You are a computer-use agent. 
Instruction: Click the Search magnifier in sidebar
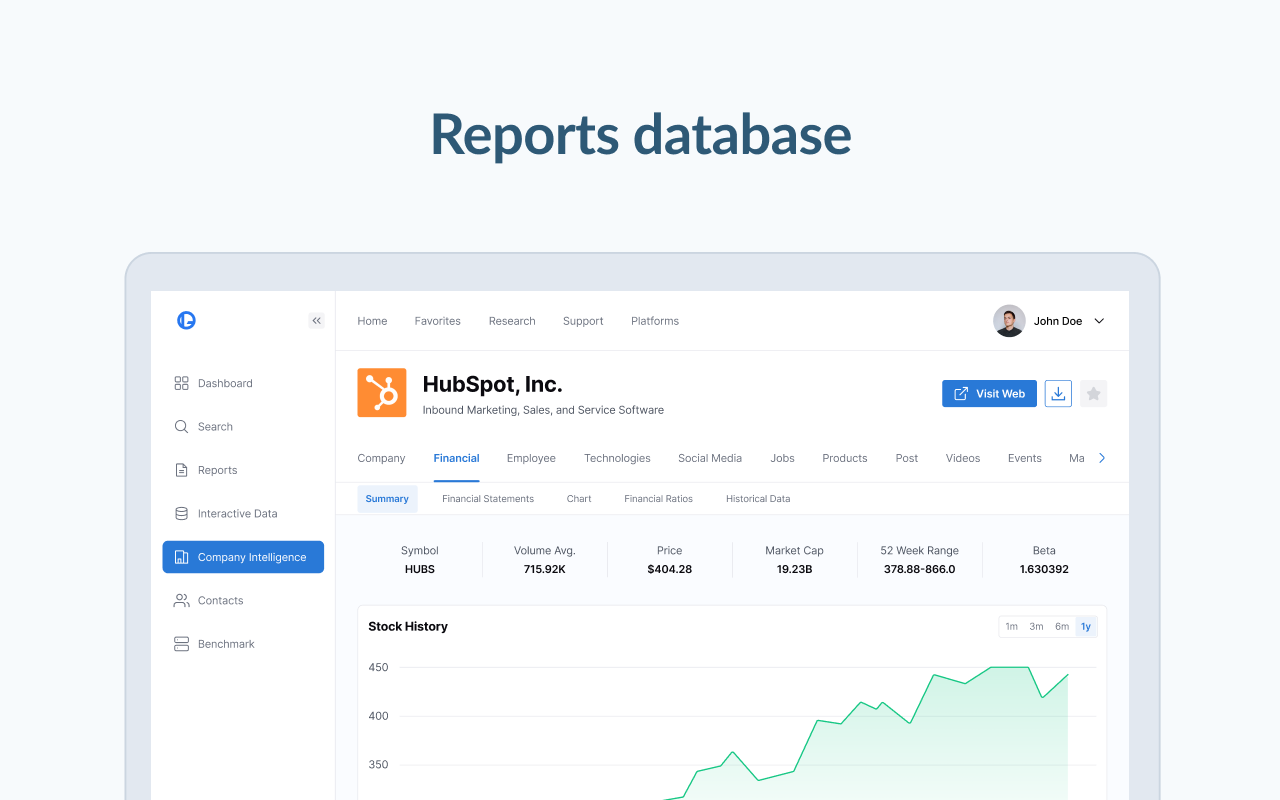pyautogui.click(x=182, y=427)
